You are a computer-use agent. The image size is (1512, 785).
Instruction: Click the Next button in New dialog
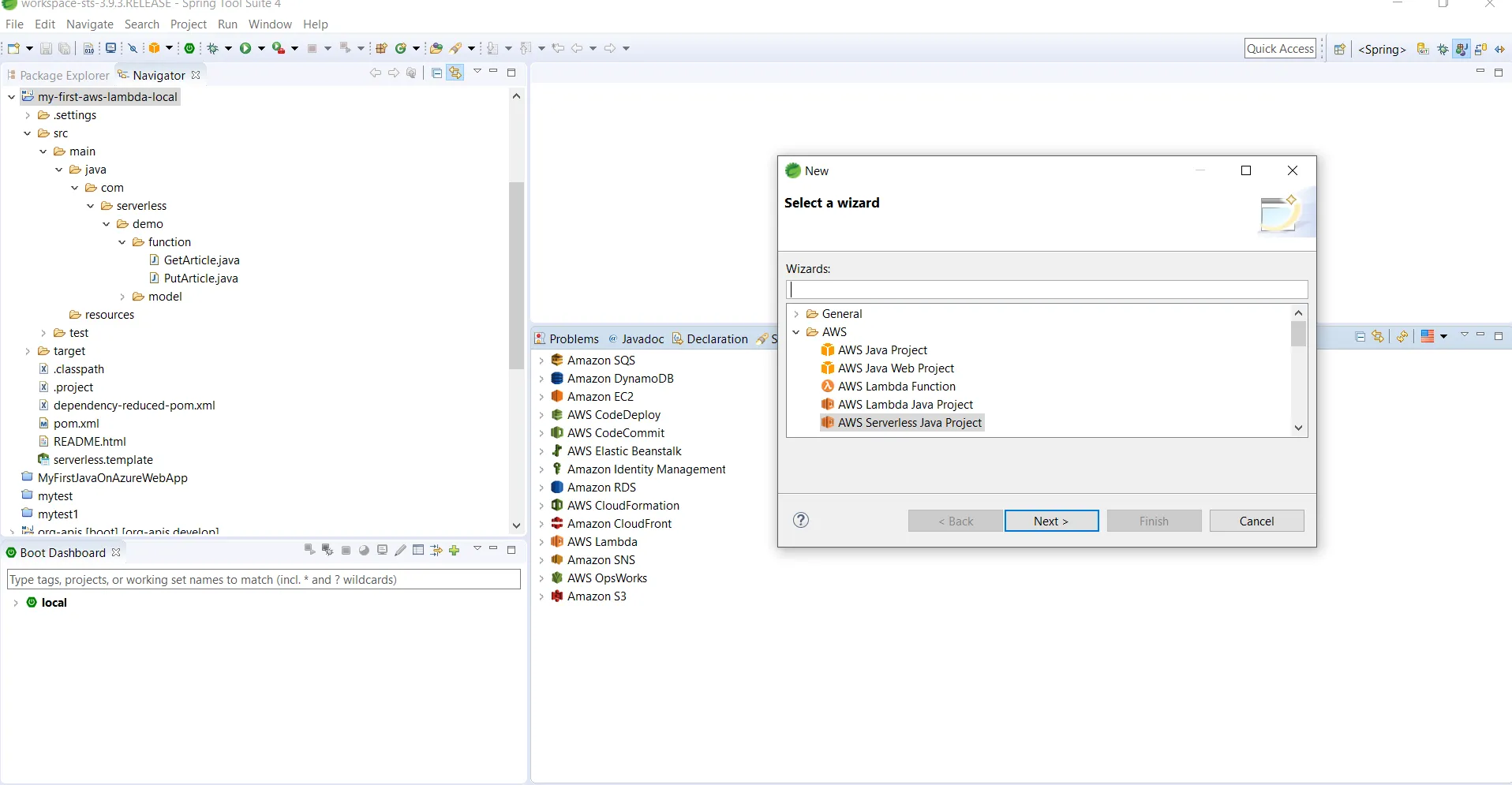click(x=1051, y=521)
